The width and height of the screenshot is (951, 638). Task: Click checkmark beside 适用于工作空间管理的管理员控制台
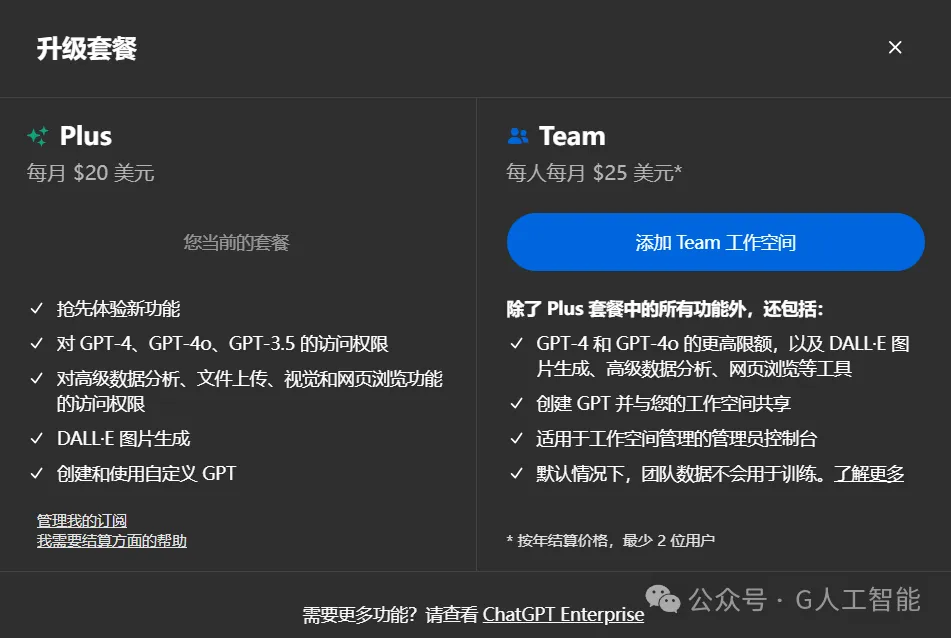[516, 438]
